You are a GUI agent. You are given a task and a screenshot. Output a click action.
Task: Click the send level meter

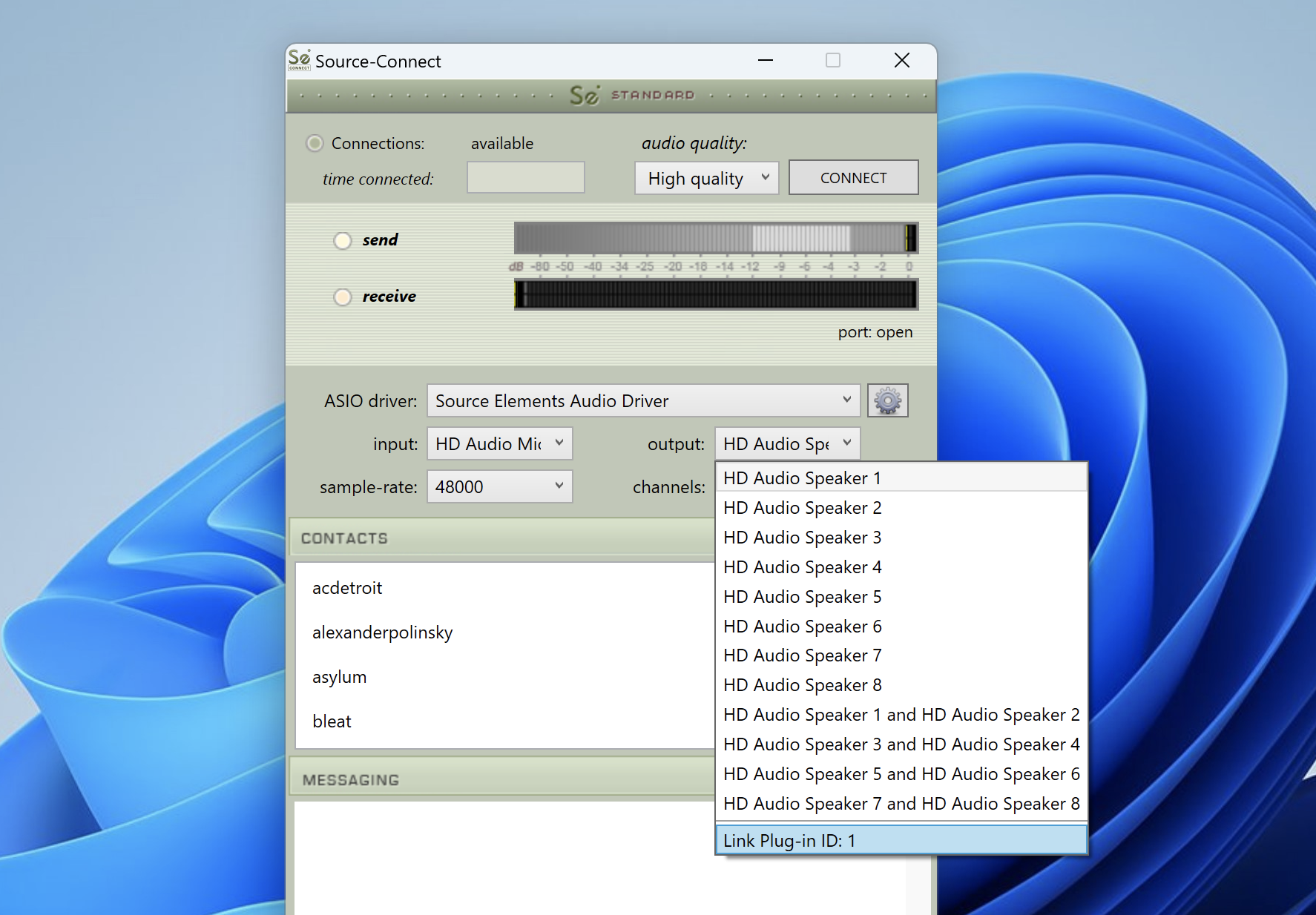click(715, 238)
